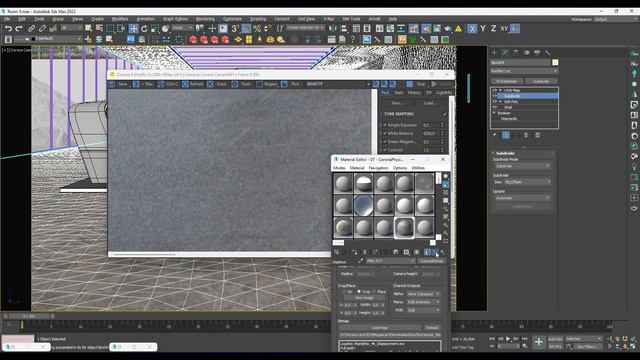This screenshot has width=640, height=360.
Task: Open the Modify tab in command panel
Action: [x=505, y=53]
